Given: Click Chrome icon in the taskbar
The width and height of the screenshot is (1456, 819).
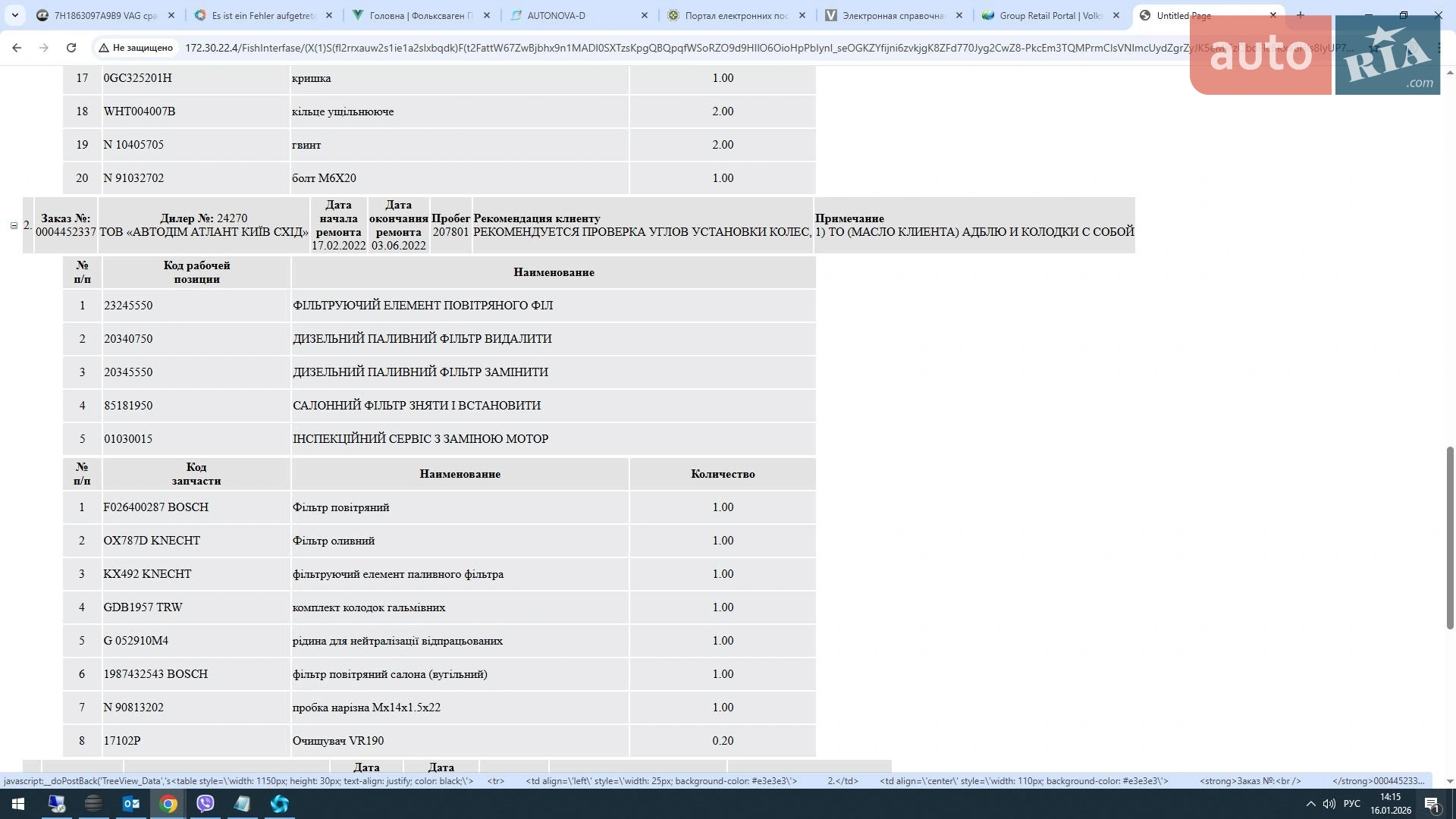Looking at the screenshot, I should click(168, 804).
